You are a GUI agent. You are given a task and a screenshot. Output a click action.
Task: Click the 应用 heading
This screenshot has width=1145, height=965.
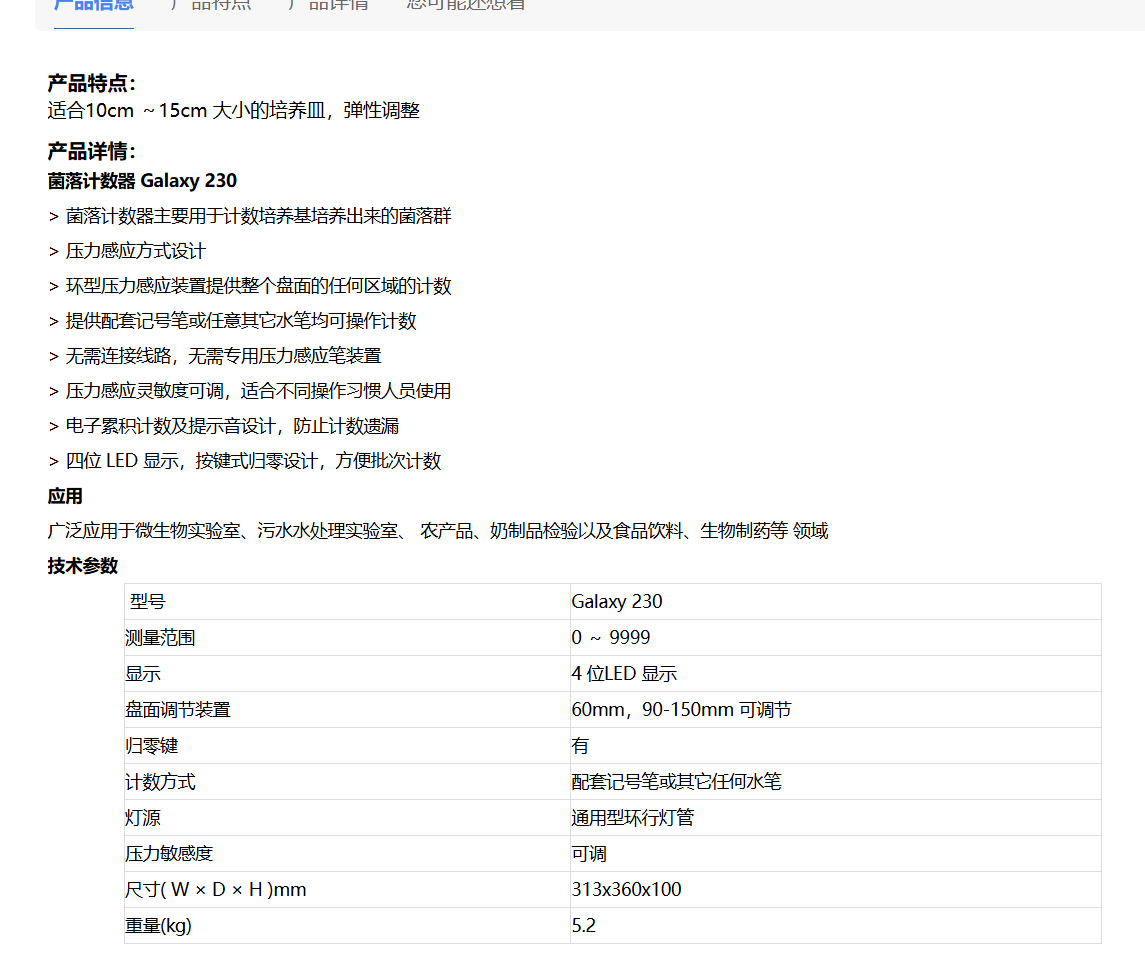tap(65, 497)
